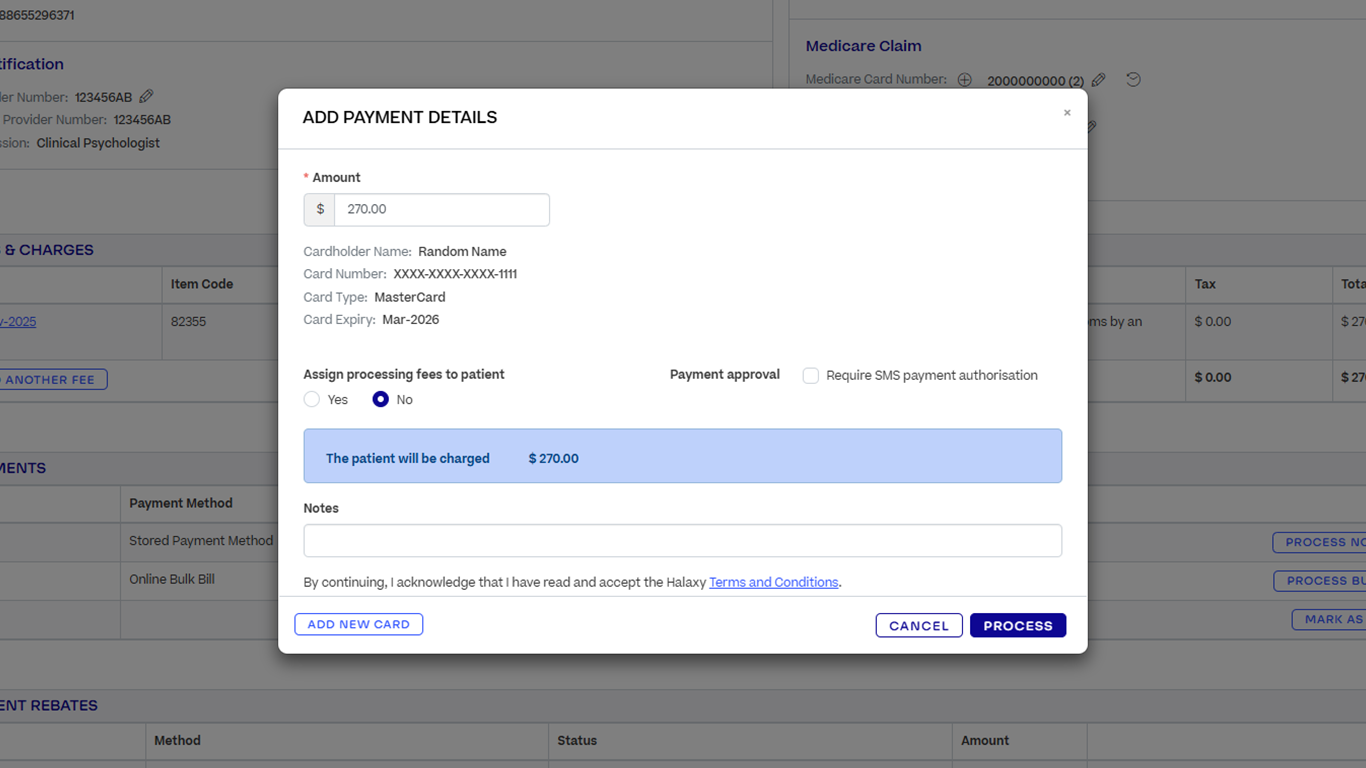Close the Add Payment Details dialog with X

tap(1067, 113)
